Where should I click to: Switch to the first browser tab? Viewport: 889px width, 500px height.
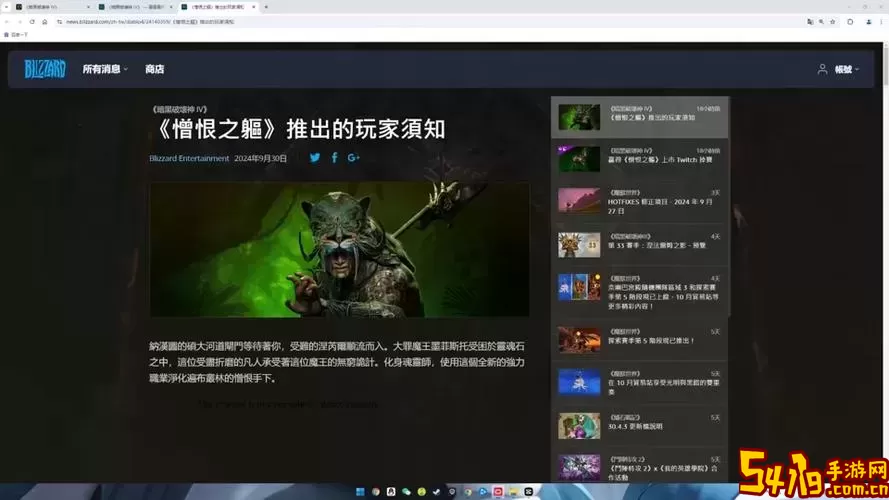(x=52, y=7)
